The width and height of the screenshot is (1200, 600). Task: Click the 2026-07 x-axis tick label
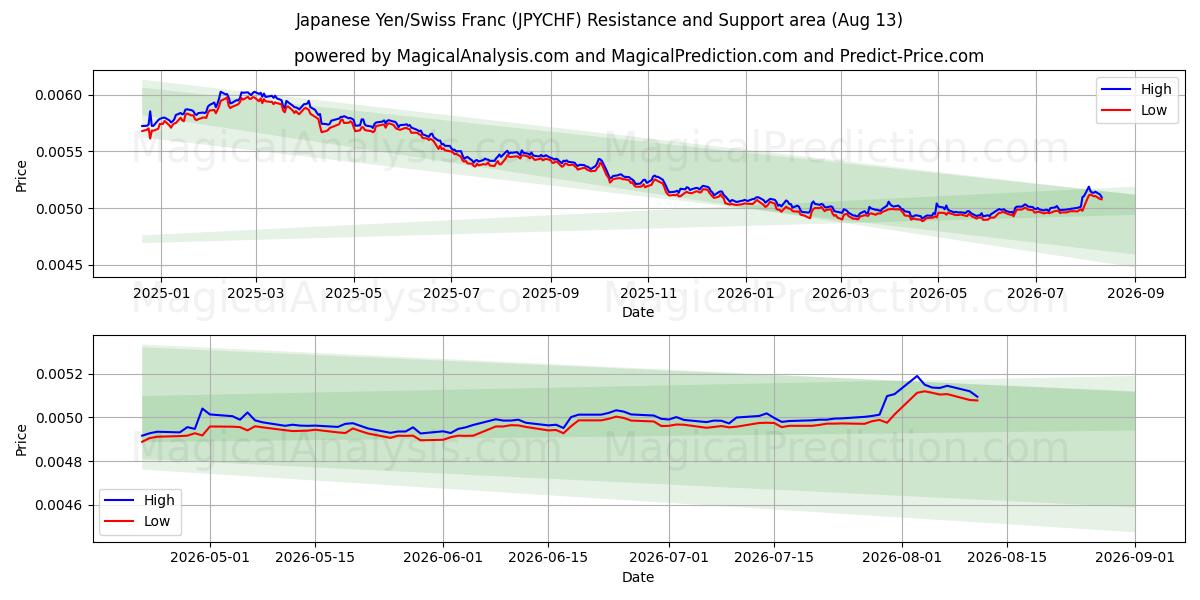point(1035,294)
